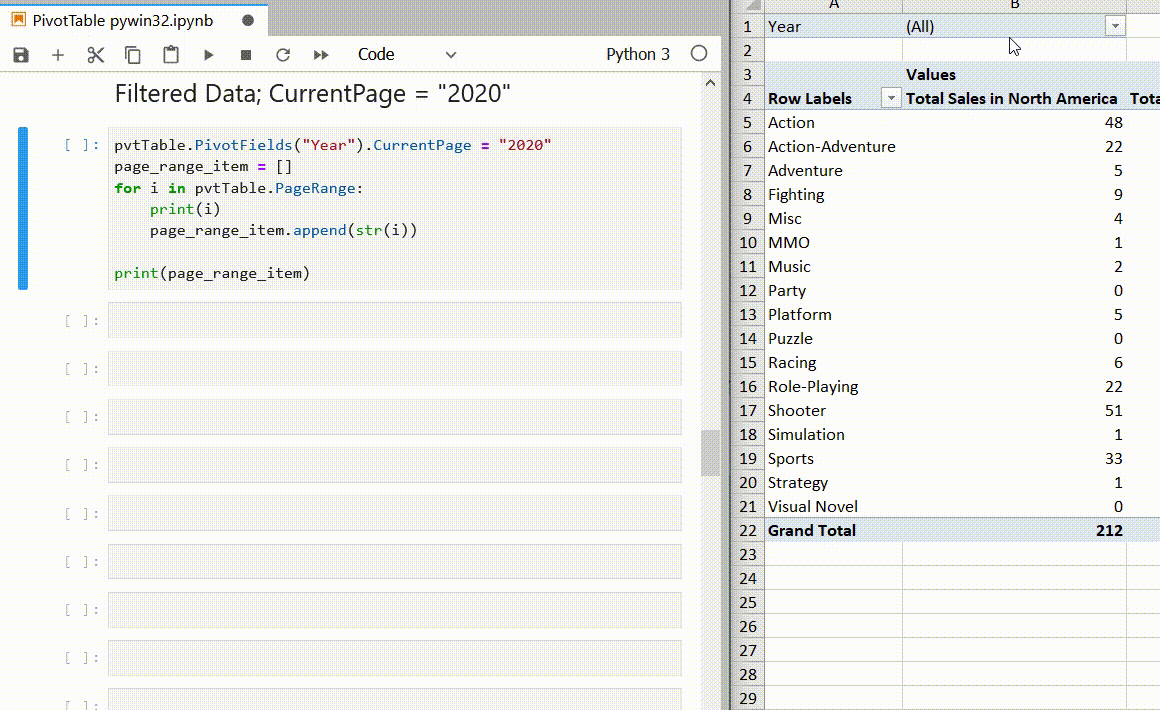Restart the kernel
The width and height of the screenshot is (1160, 710).
coord(283,55)
